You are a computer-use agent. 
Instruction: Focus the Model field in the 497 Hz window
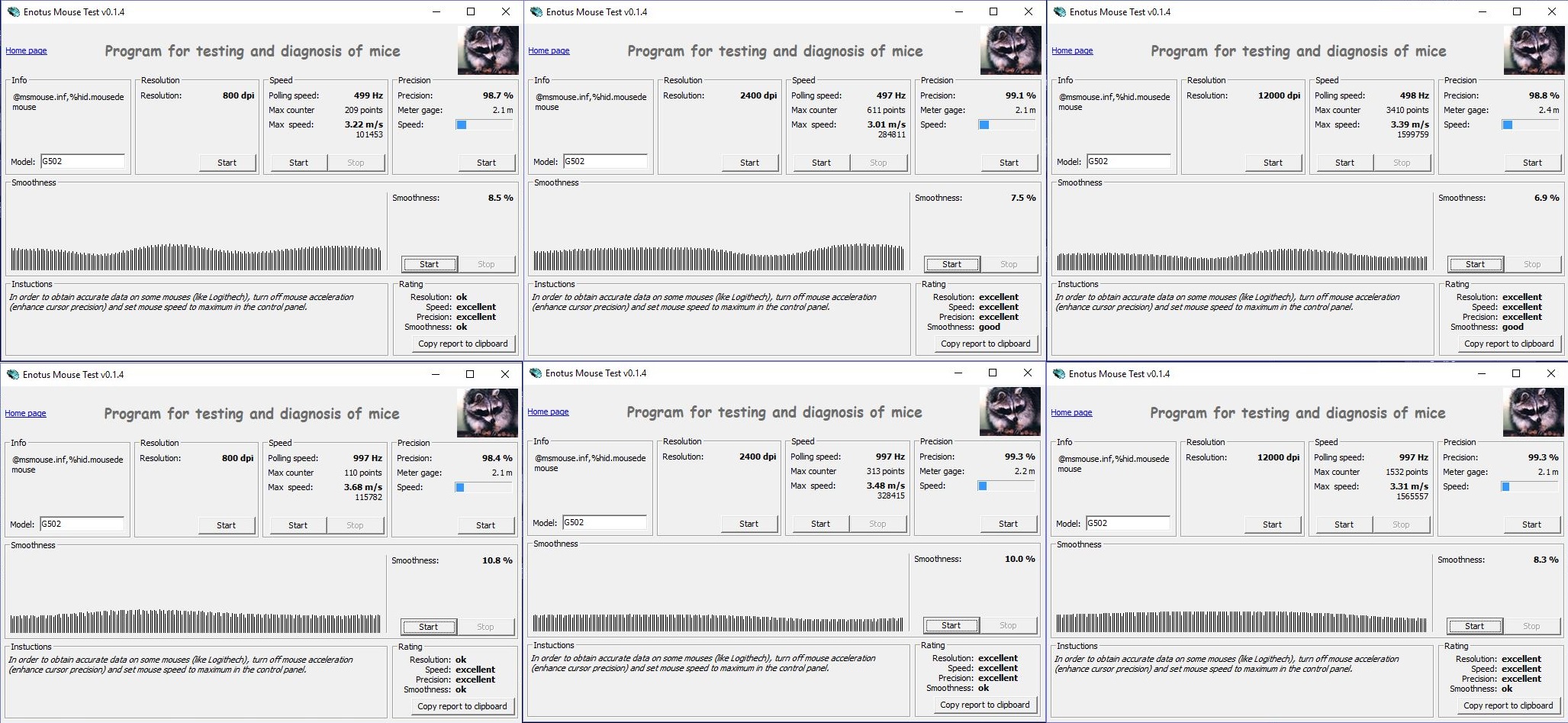pyautogui.click(x=605, y=161)
